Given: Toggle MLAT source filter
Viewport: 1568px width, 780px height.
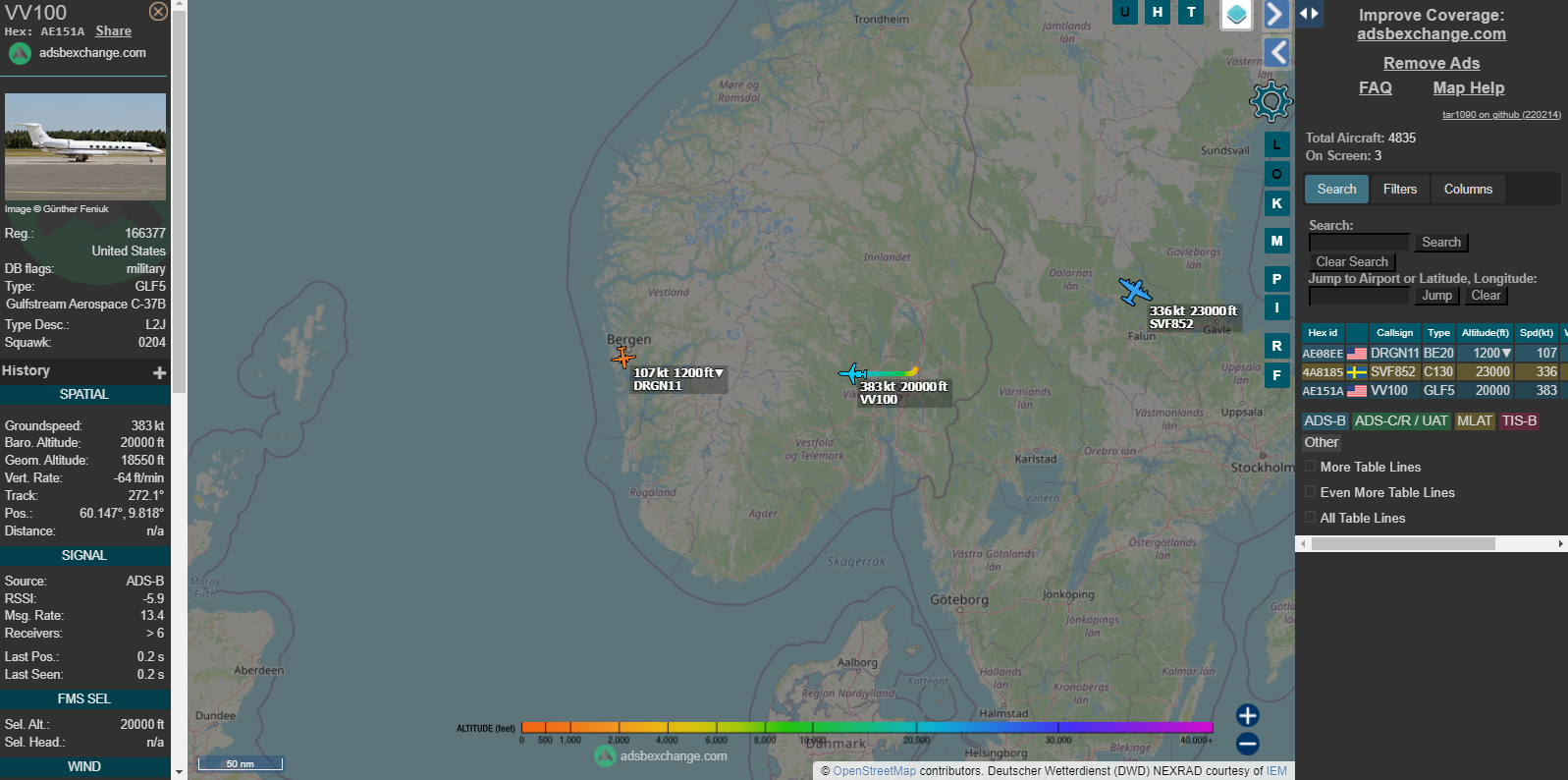Looking at the screenshot, I should click(1475, 420).
